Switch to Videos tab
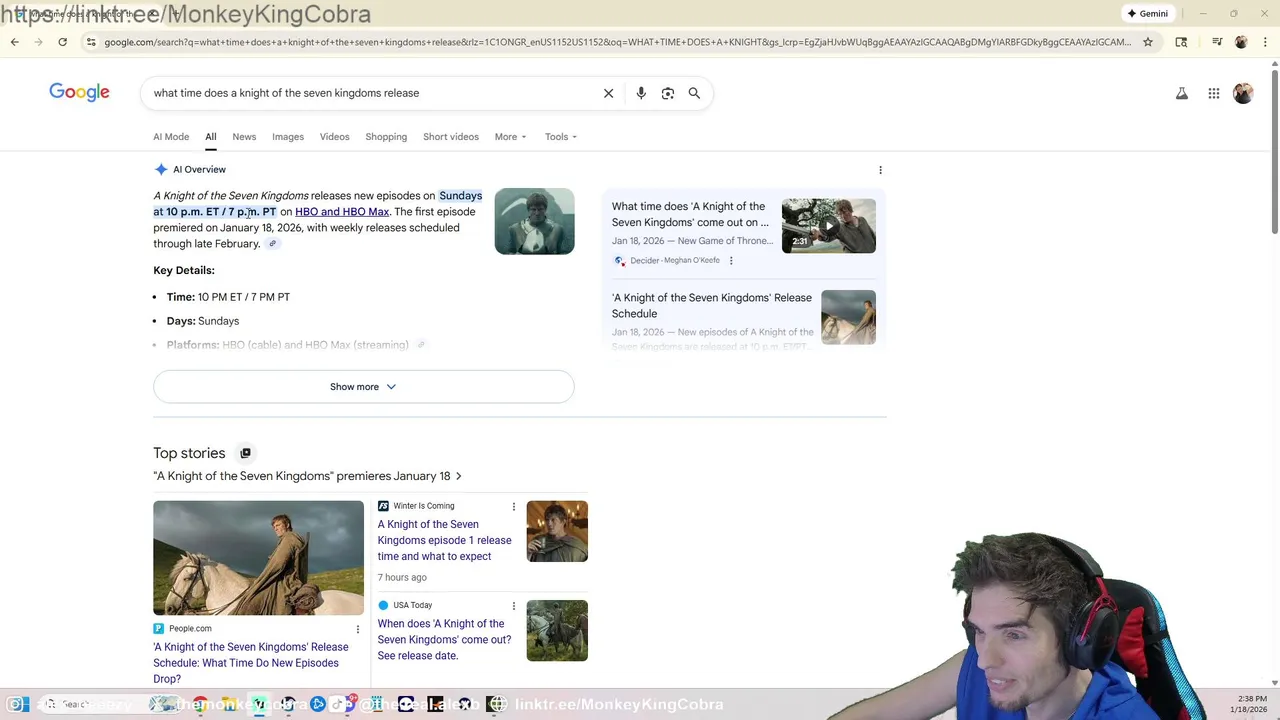 coord(334,137)
